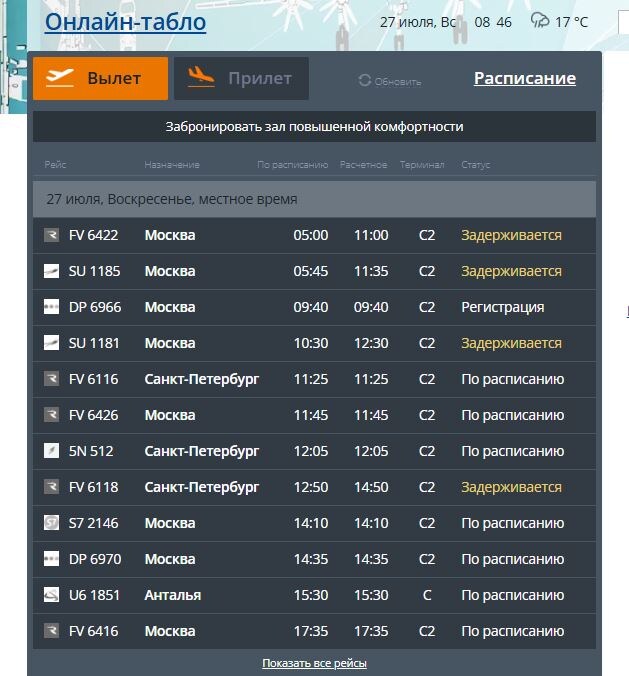This screenshot has width=629, height=676.
Task: Select flight number FV 6422
Action: [x=93, y=235]
